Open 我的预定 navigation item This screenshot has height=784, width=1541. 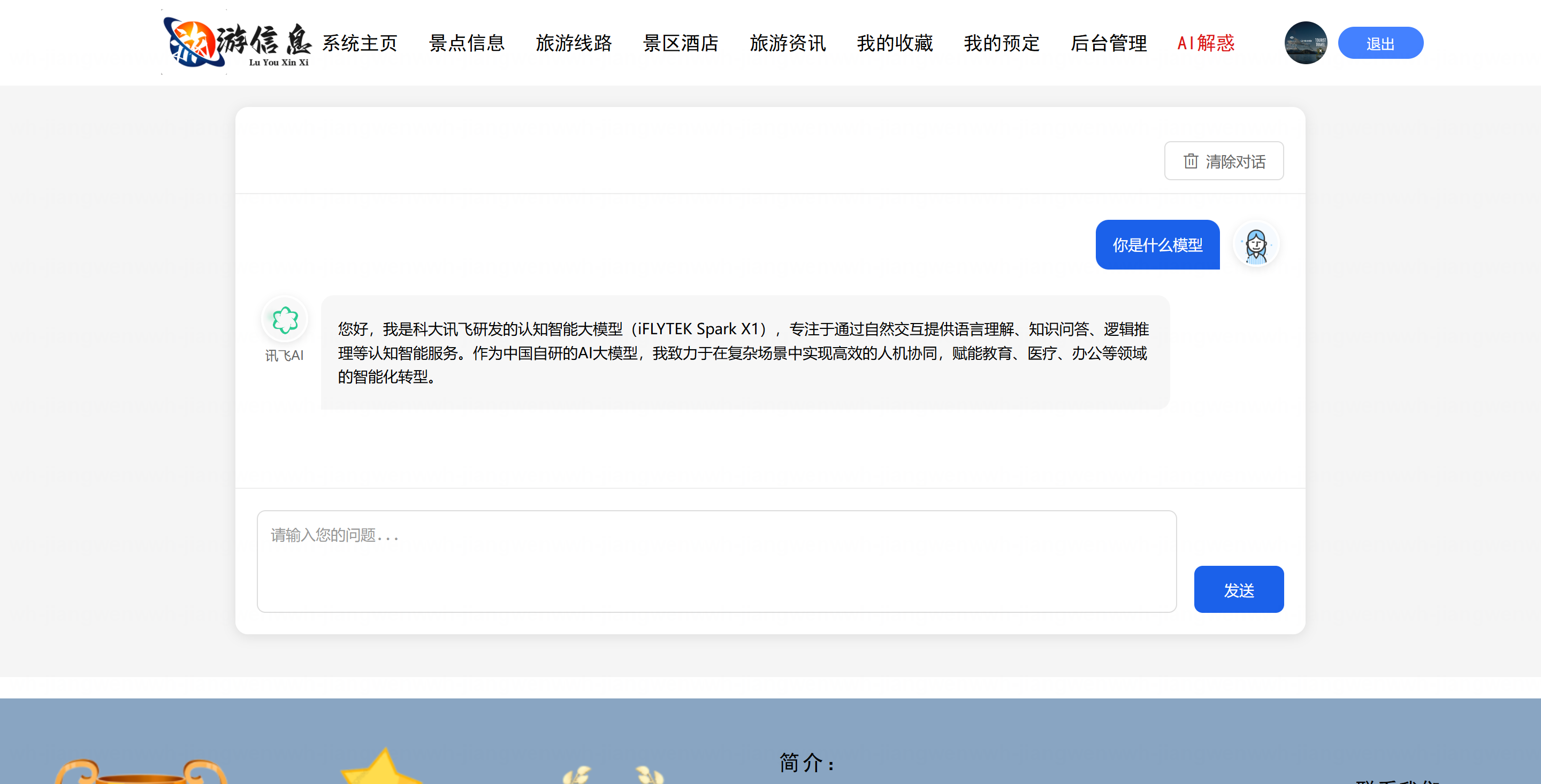coord(1002,43)
